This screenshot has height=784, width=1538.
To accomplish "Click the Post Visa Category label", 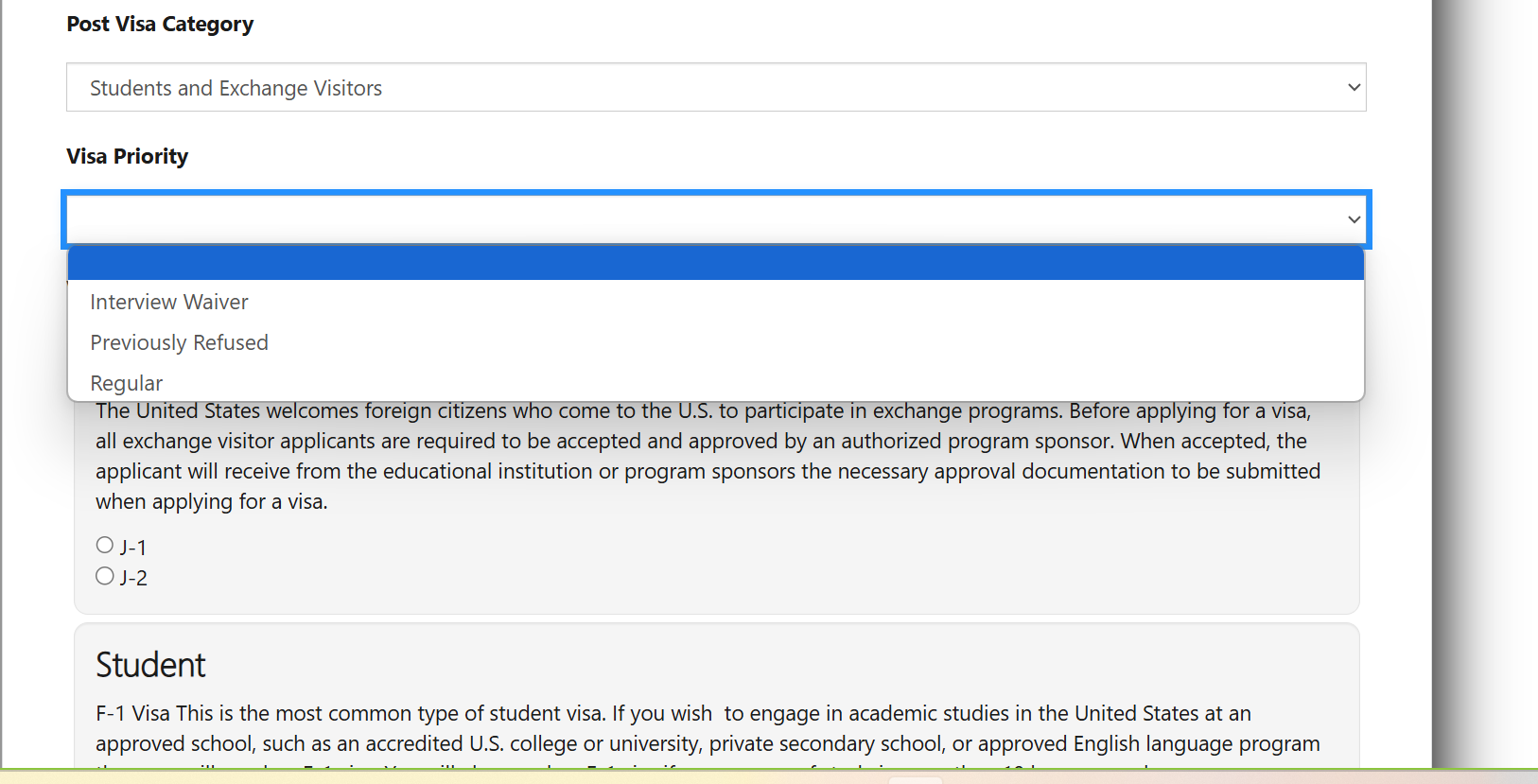I will [160, 25].
